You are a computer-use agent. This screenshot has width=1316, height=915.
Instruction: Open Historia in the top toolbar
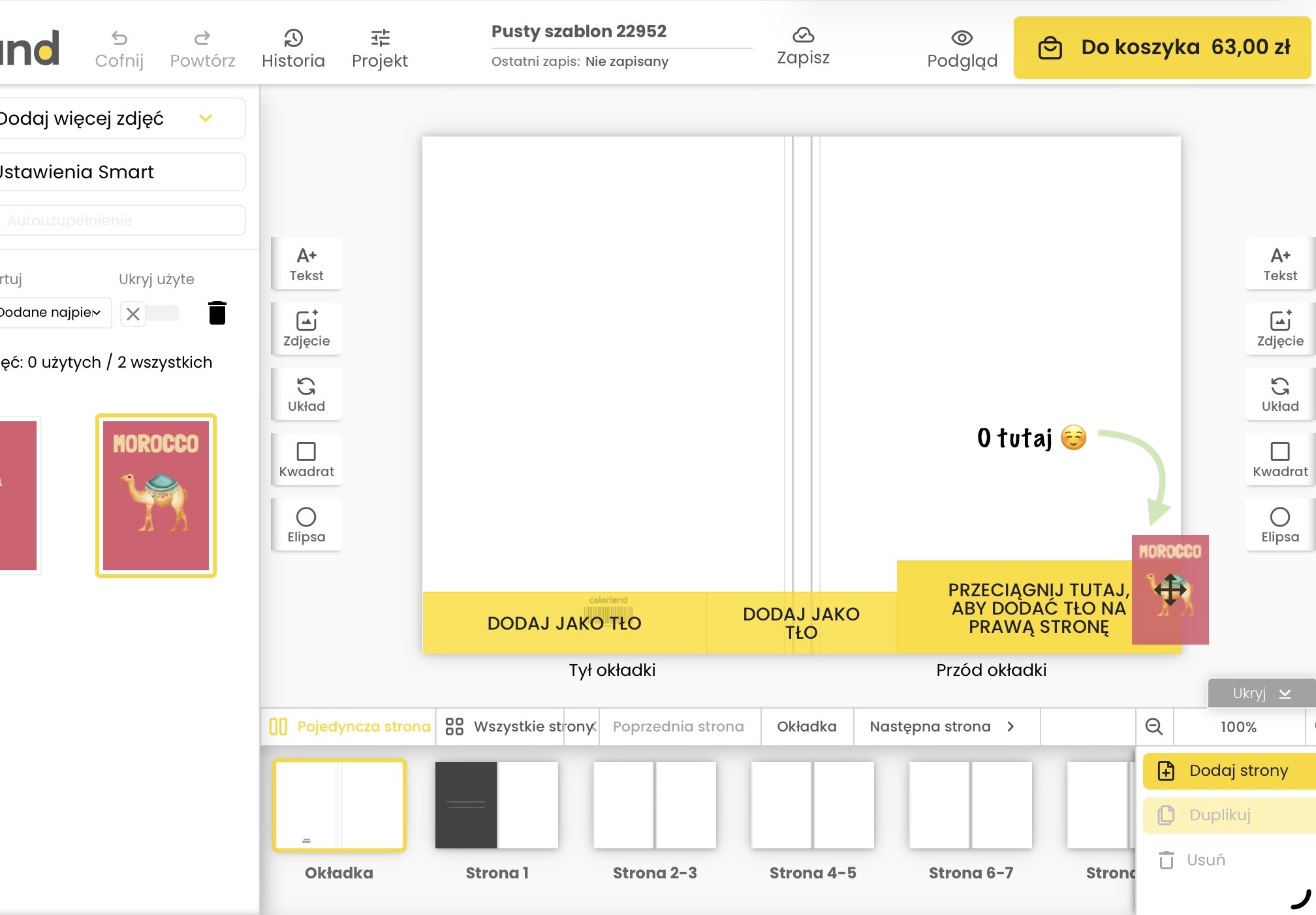coord(293,48)
